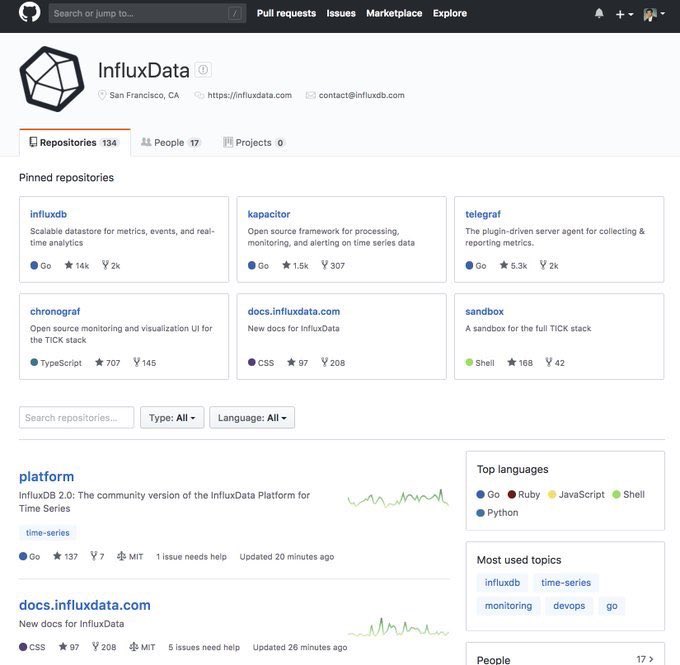Click the 707 stars on chronograf card
This screenshot has width=680, height=665.
(108, 363)
